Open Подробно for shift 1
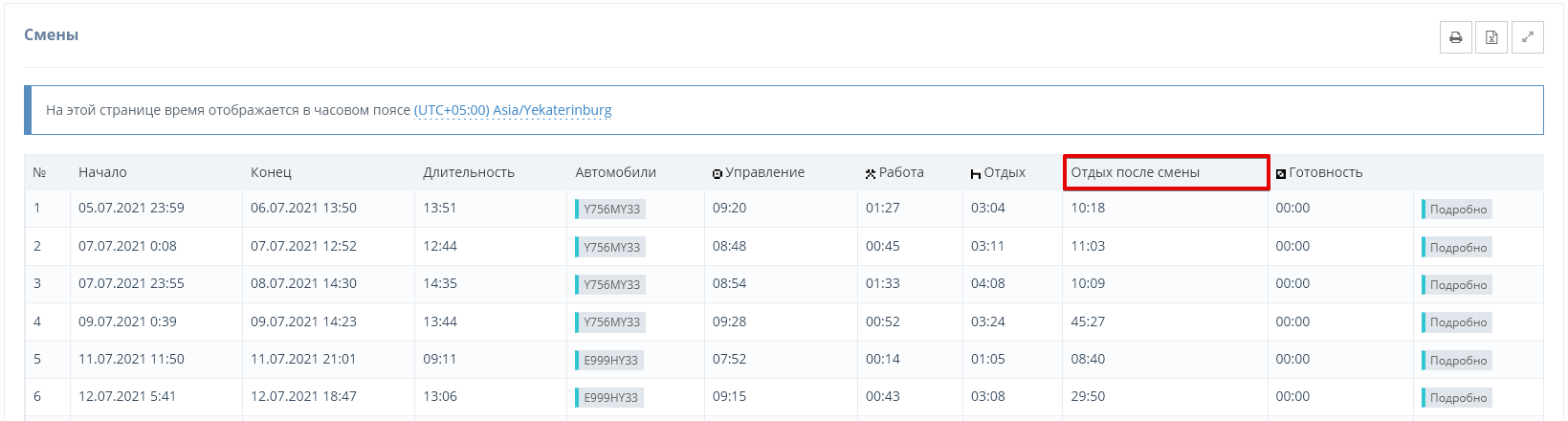 tap(1457, 210)
